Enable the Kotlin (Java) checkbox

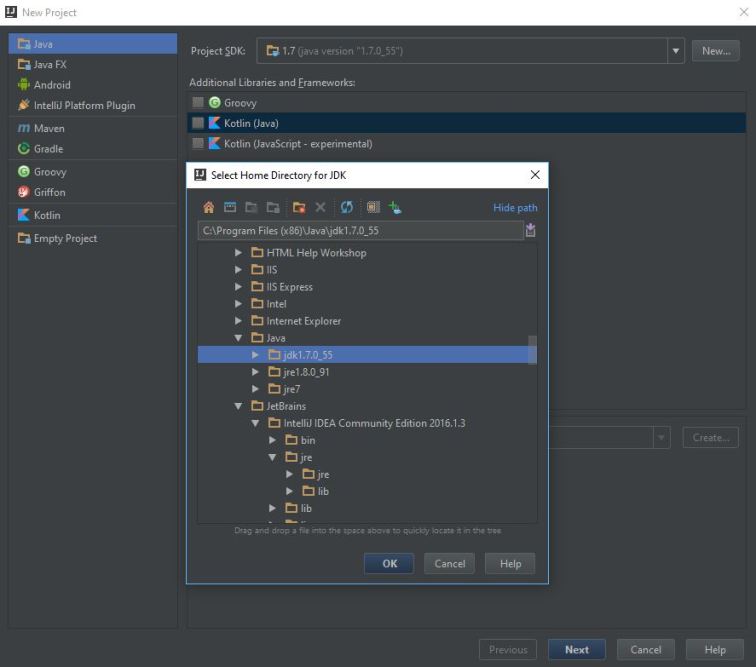click(198, 123)
